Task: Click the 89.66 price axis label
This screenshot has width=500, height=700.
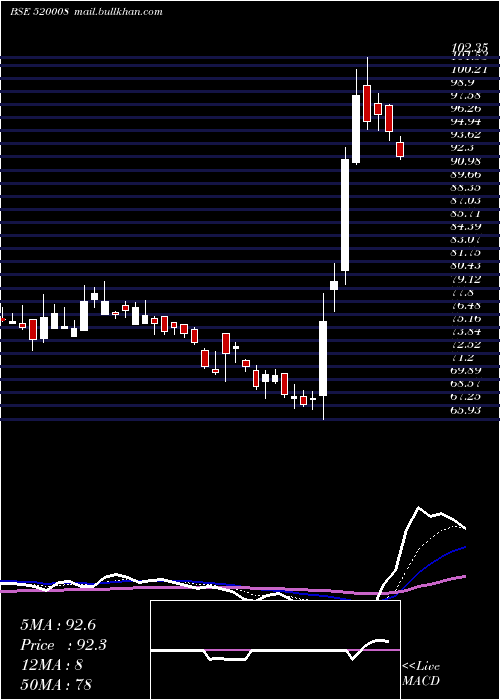Action: pyautogui.click(x=468, y=174)
